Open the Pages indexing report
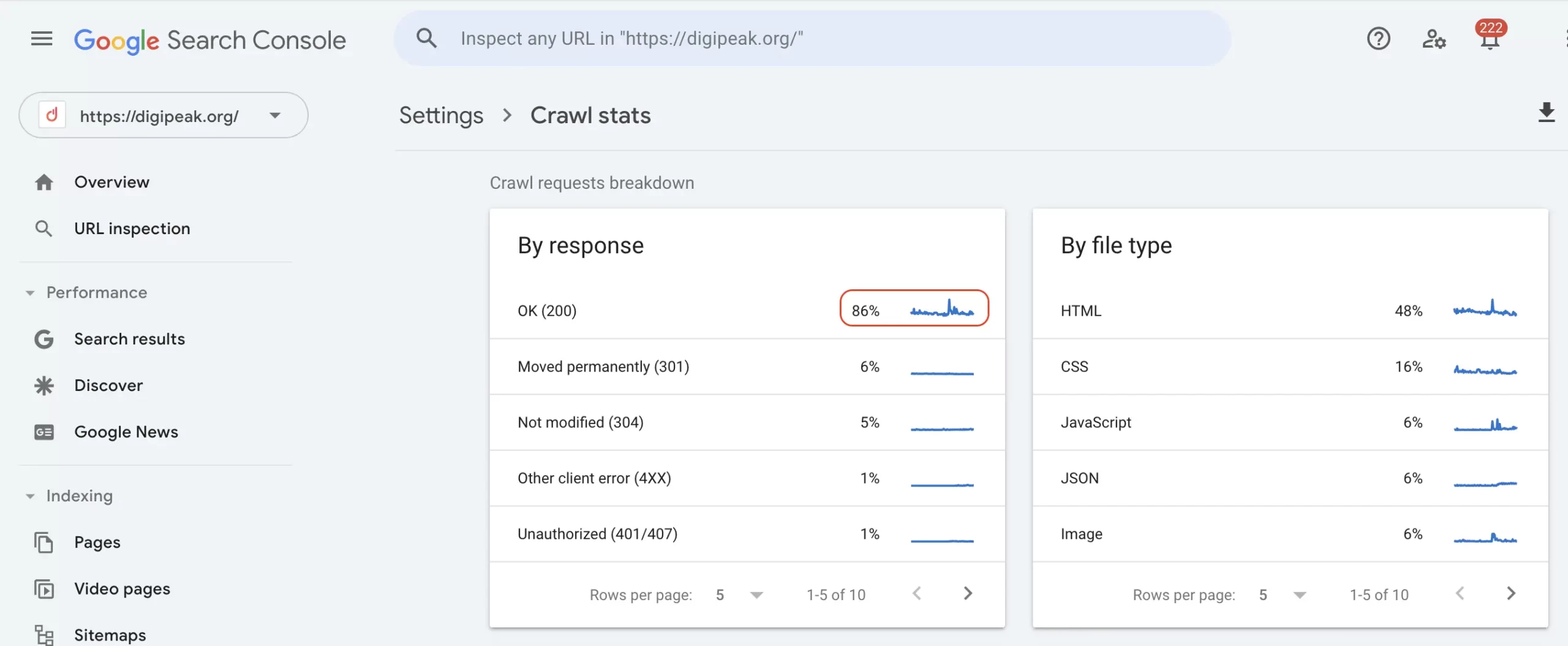 [x=97, y=542]
